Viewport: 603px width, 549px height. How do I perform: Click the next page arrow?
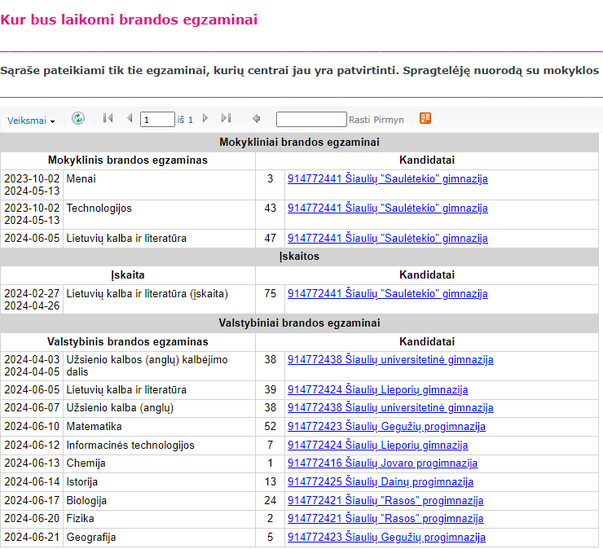click(x=205, y=118)
